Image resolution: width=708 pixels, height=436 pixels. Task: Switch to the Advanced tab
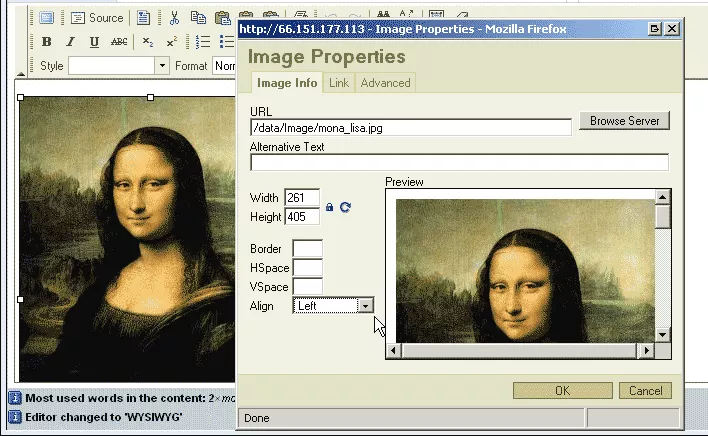click(385, 83)
